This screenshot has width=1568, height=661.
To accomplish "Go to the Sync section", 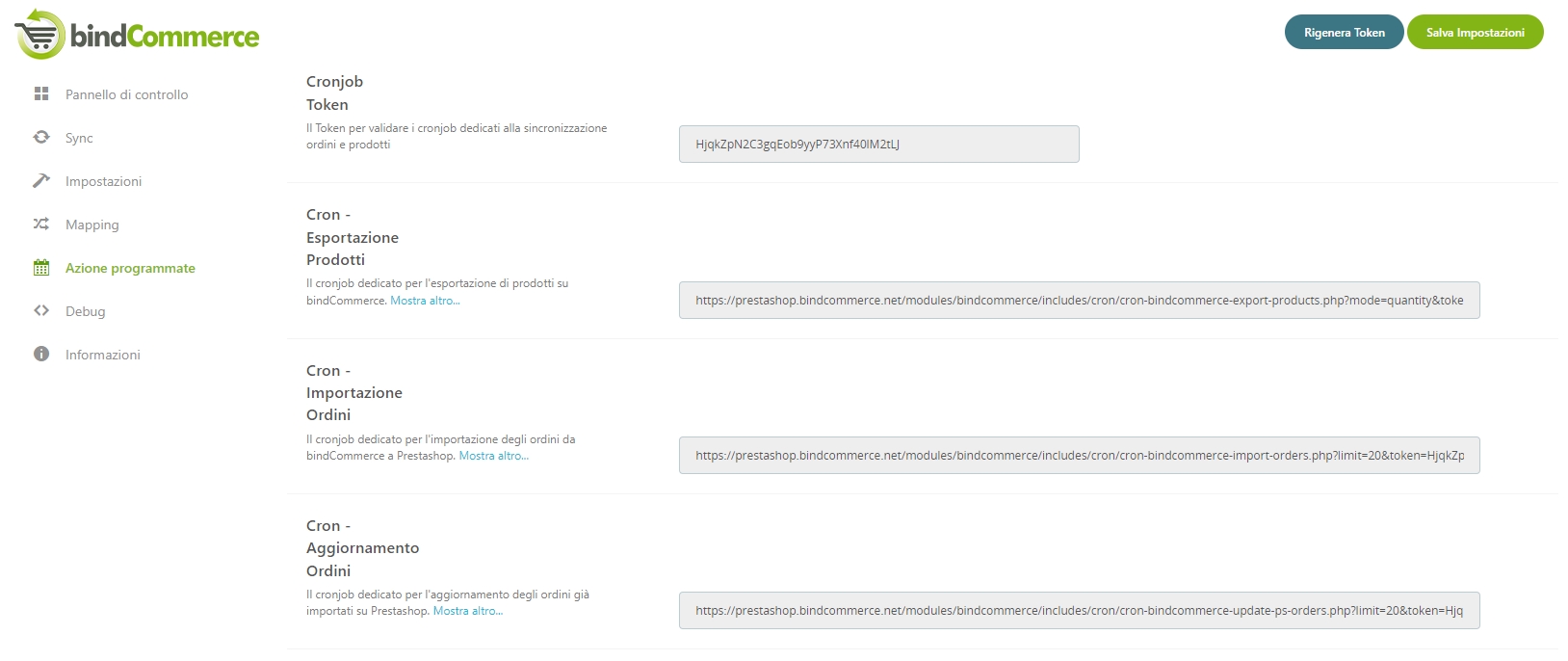I will (79, 138).
